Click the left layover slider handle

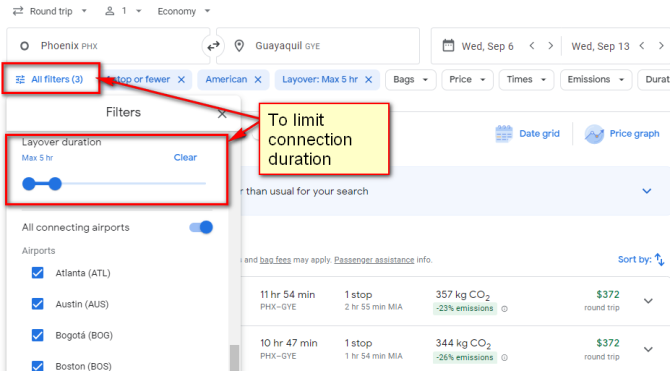coord(29,184)
